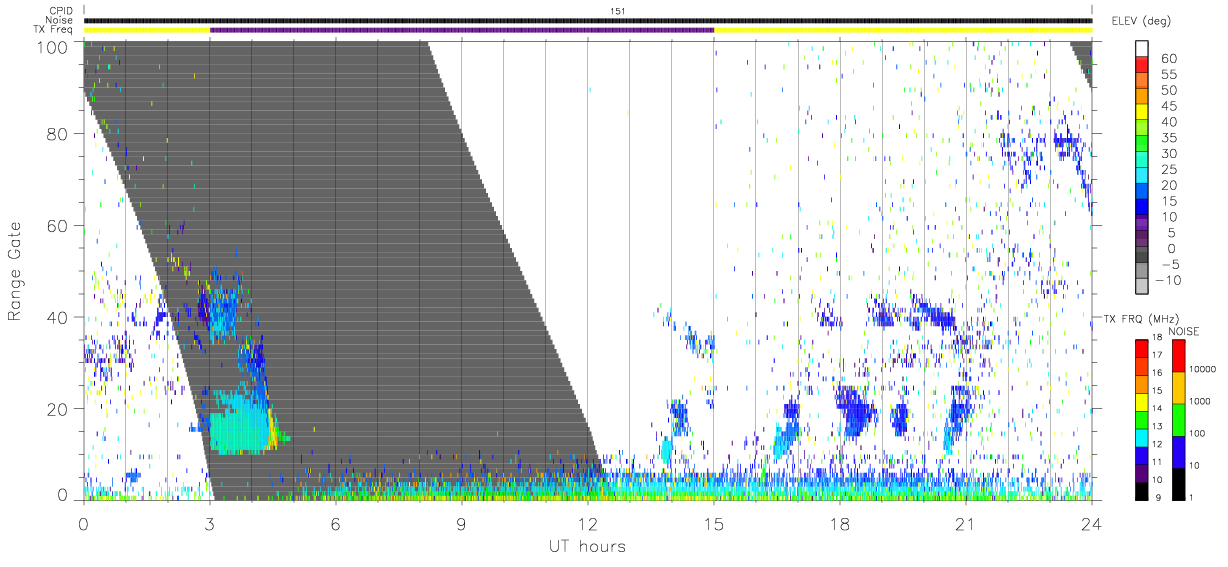Click the green band of the NOISE scale

1179,420
